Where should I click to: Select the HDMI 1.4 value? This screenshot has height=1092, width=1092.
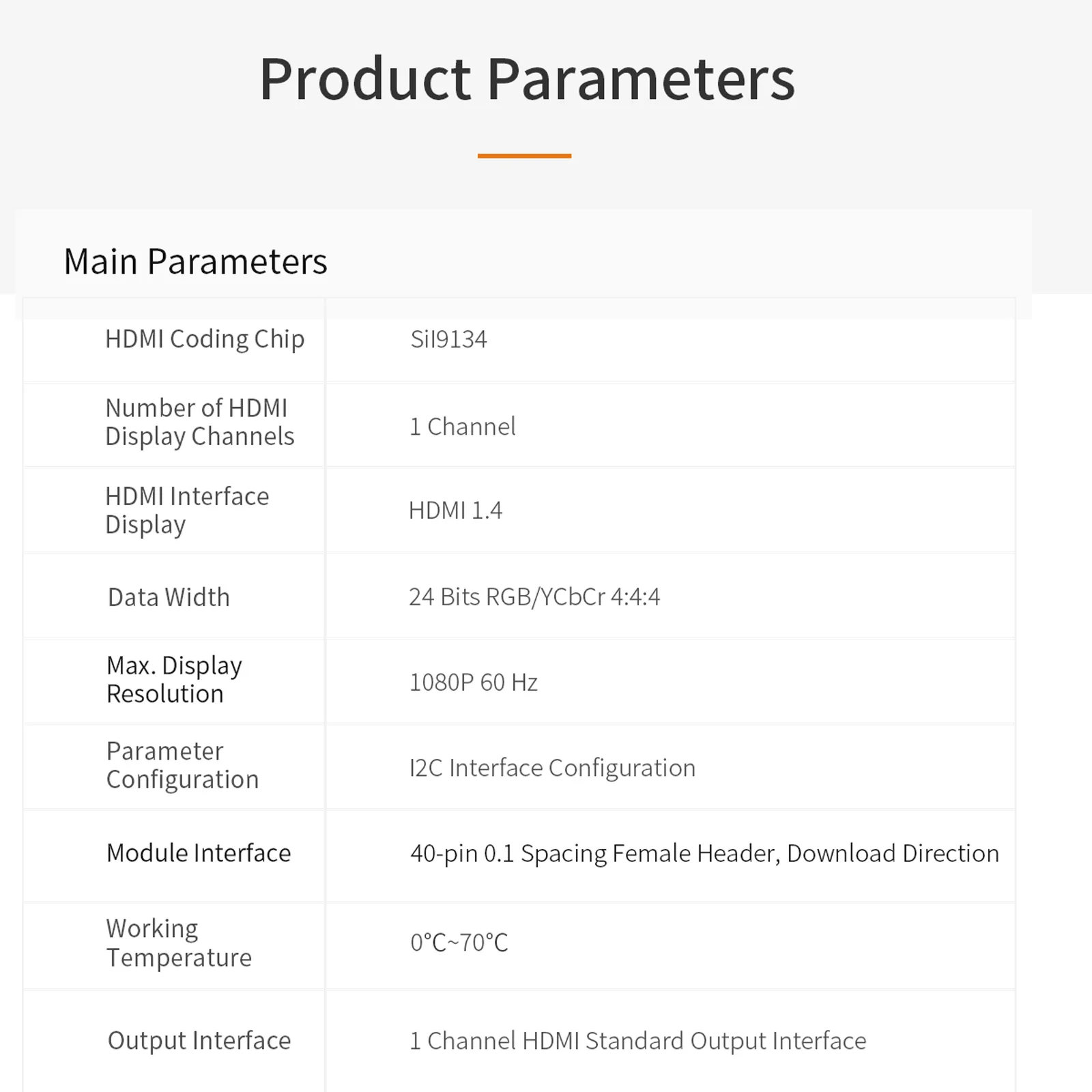pos(455,510)
